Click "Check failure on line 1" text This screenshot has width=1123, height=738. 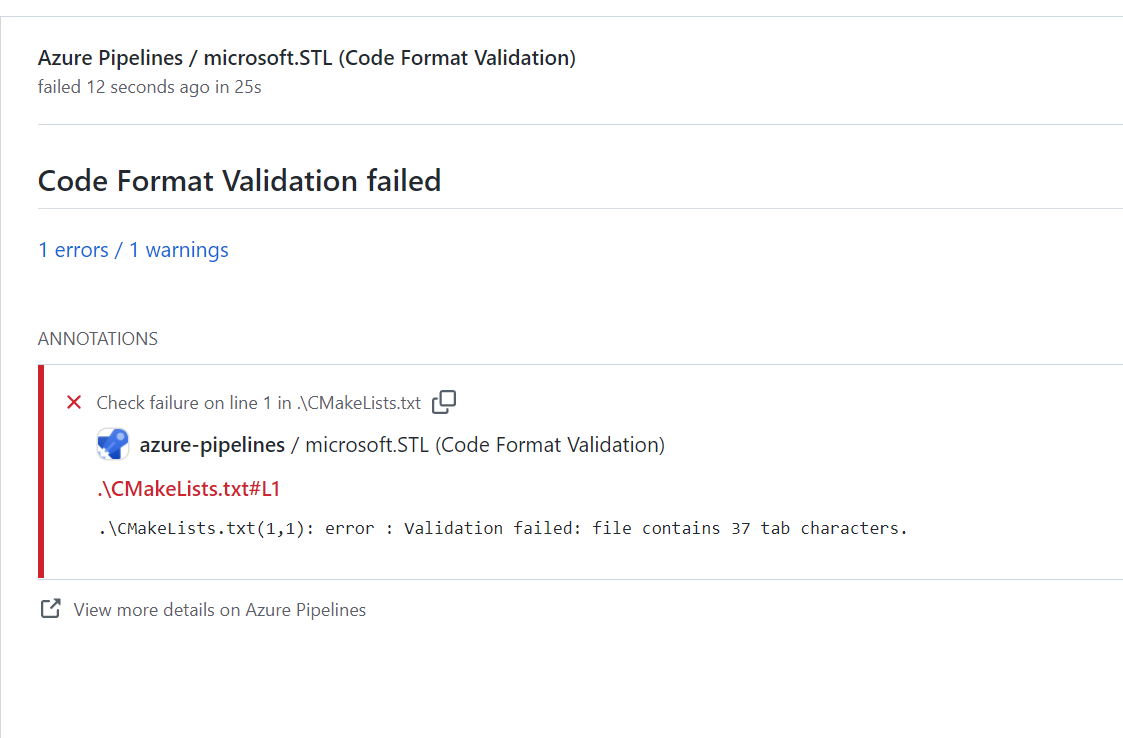[x=184, y=403]
